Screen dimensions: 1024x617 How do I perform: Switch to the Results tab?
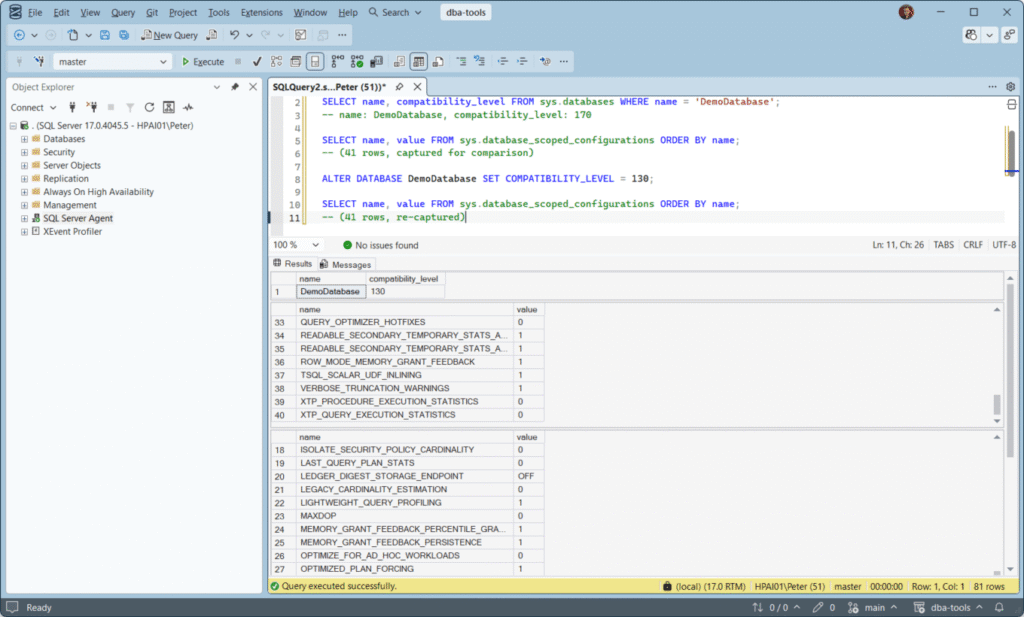click(293, 264)
